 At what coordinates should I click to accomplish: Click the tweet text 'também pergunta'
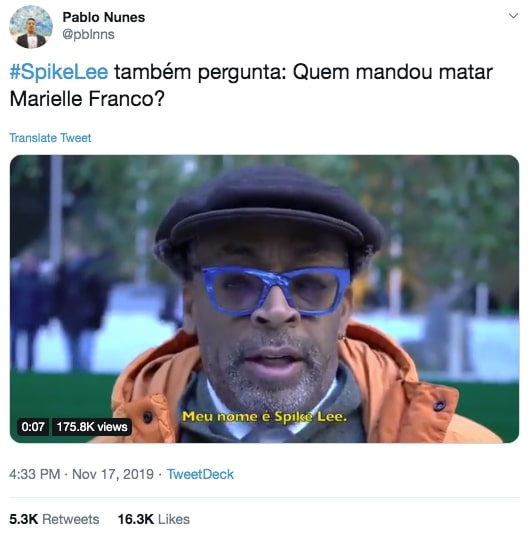point(200,72)
